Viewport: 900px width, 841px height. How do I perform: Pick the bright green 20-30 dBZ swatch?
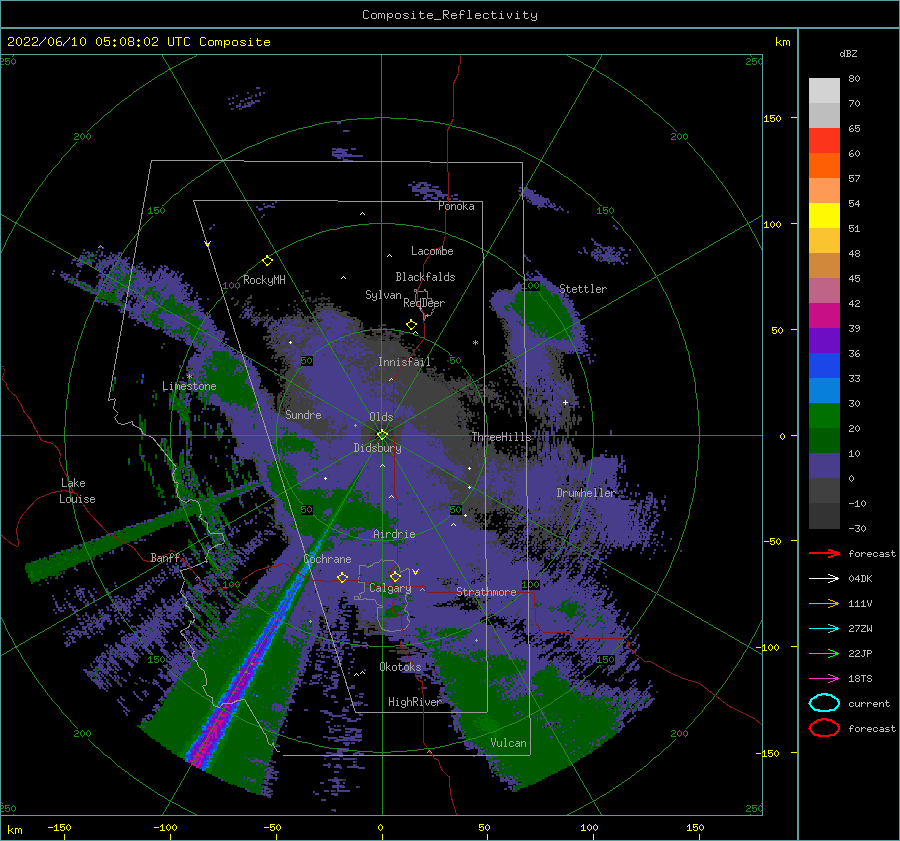point(824,416)
